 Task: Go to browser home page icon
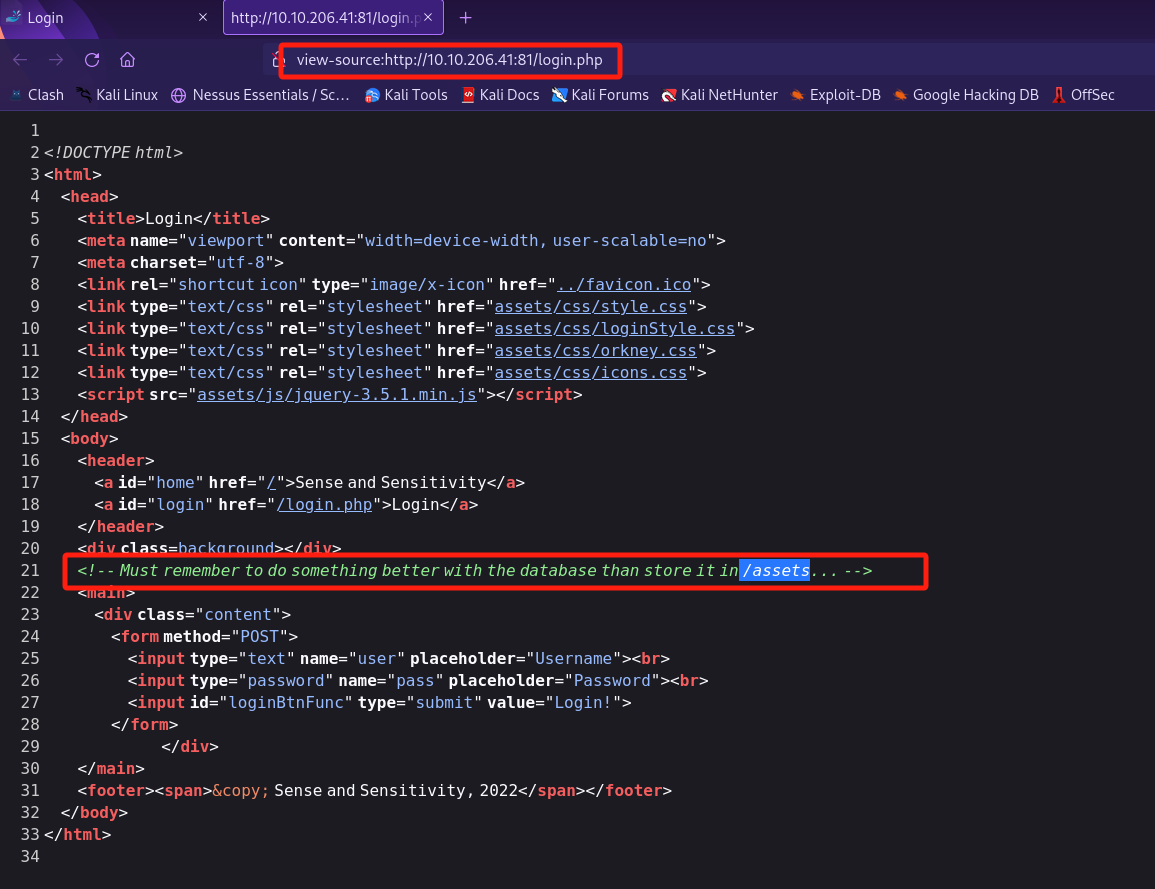(x=127, y=60)
